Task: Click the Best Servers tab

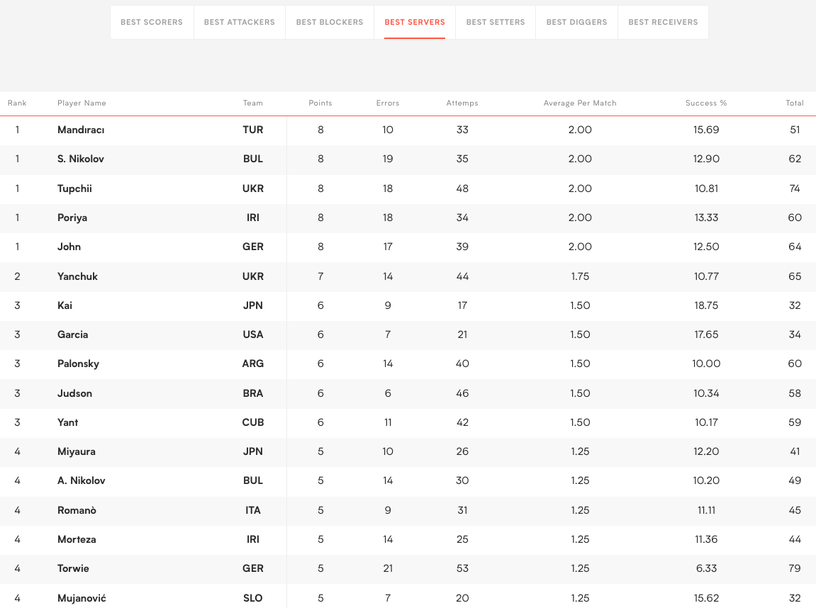Action: 415,22
